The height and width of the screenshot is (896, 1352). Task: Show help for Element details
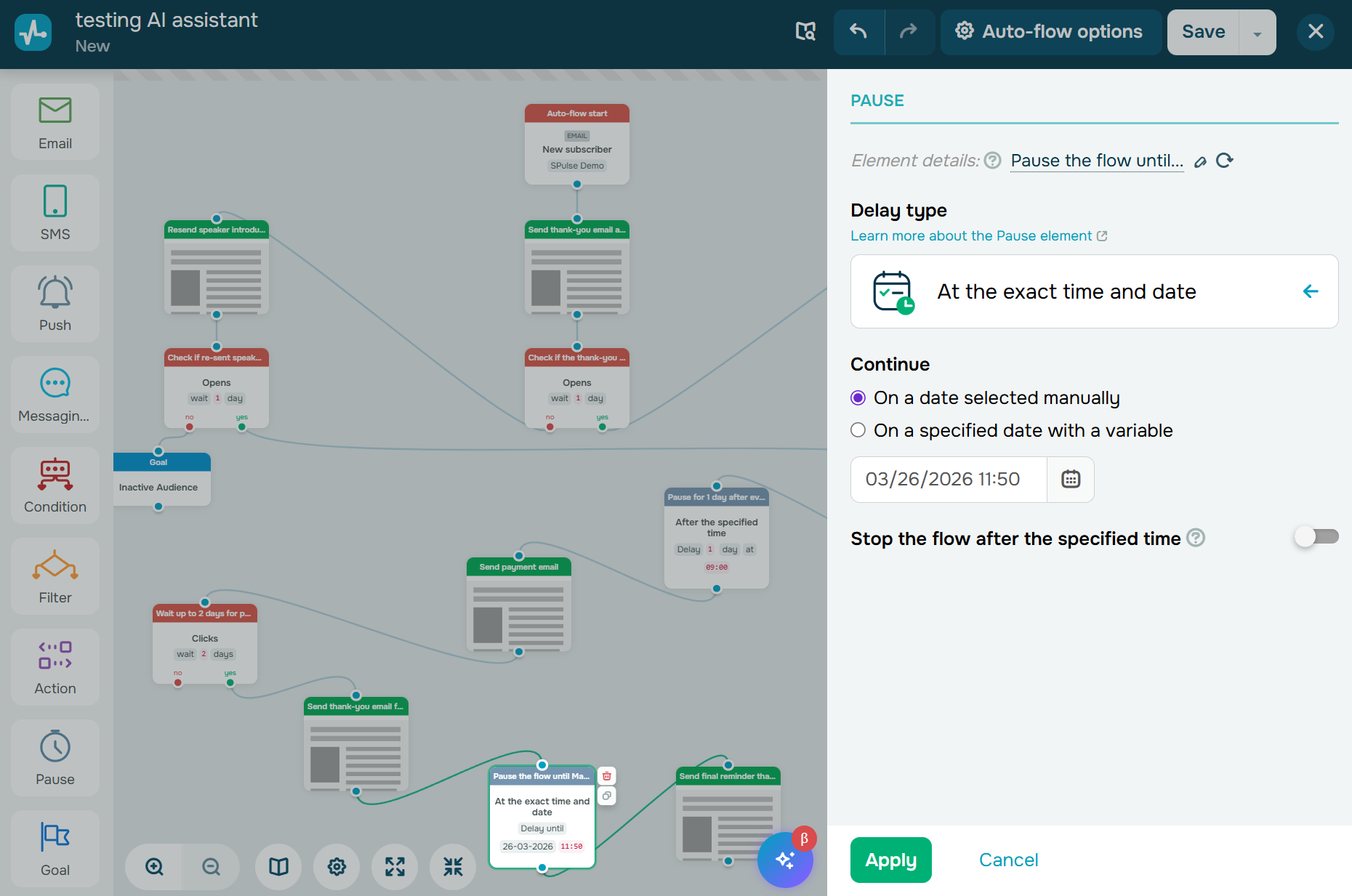point(993,161)
